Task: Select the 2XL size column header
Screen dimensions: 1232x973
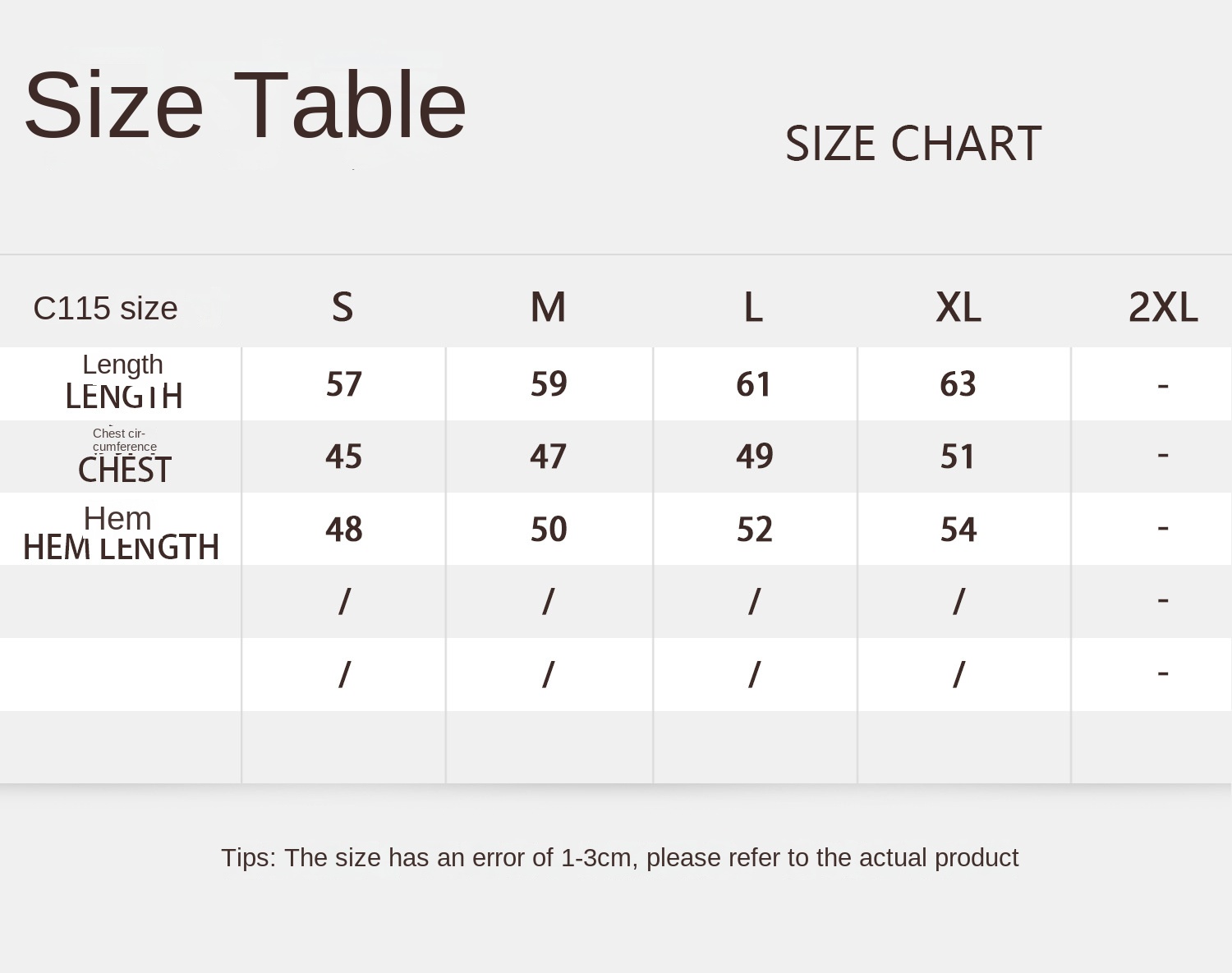Action: coord(1162,308)
